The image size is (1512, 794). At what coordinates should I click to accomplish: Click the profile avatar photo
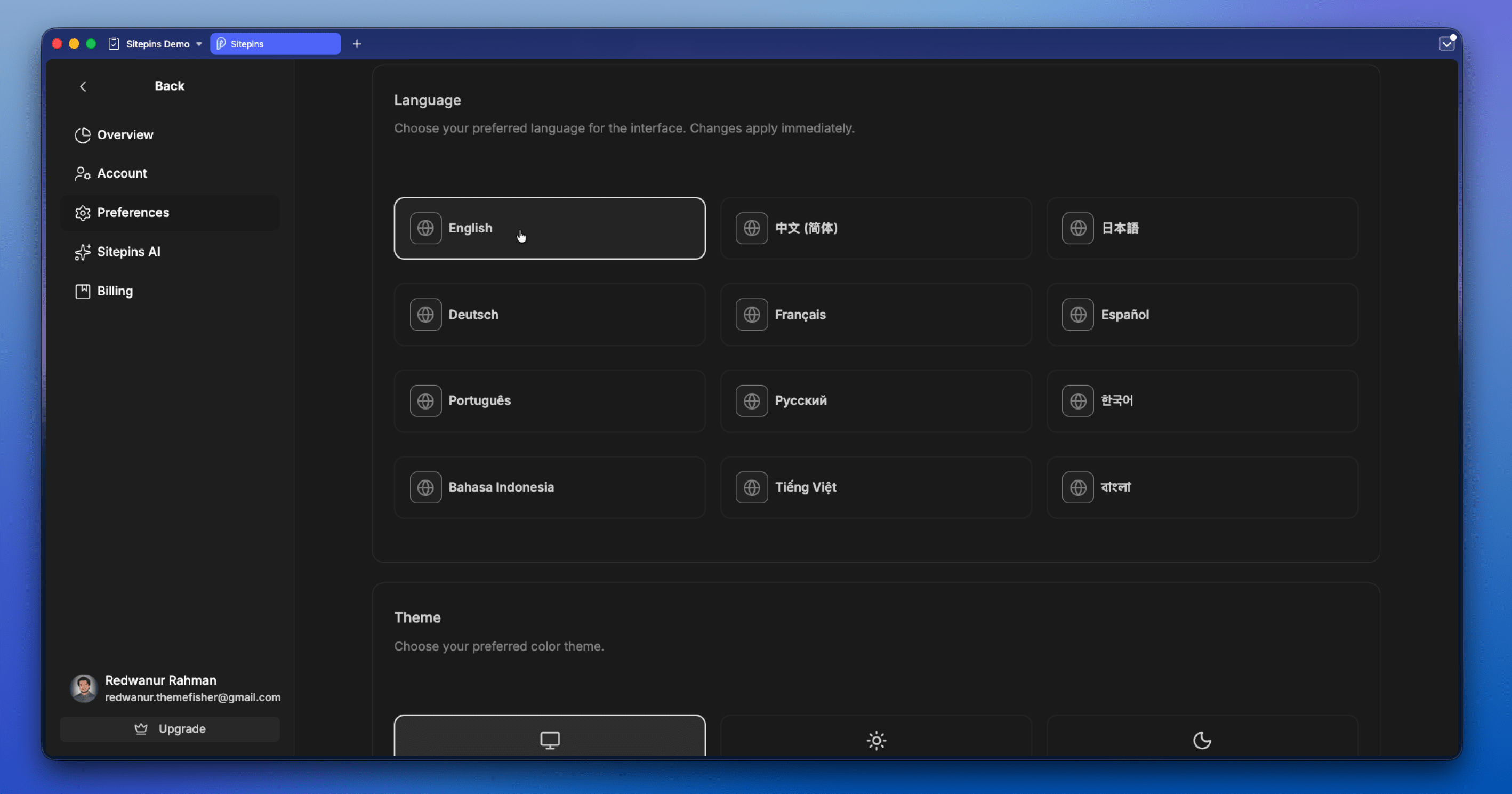(x=83, y=688)
